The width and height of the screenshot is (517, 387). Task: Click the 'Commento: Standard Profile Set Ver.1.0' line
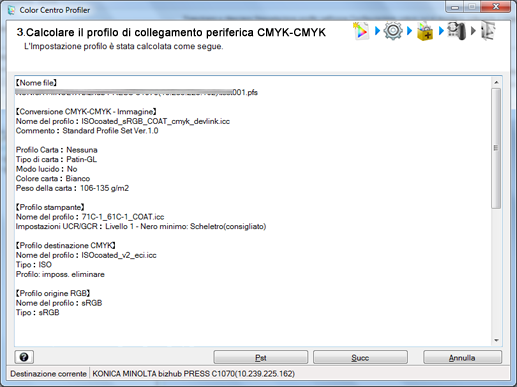(87, 131)
